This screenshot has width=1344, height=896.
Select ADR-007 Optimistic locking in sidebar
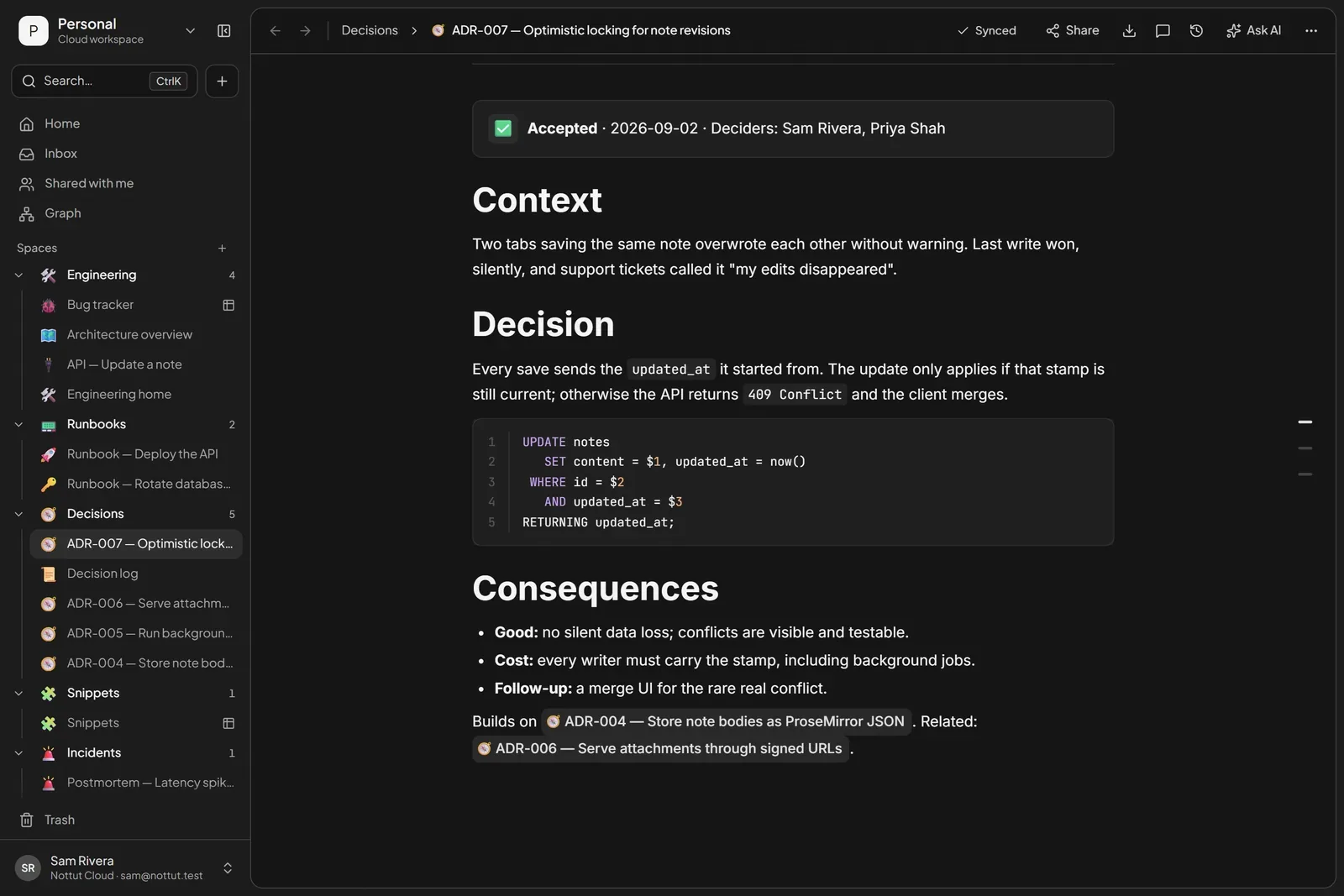pos(136,544)
